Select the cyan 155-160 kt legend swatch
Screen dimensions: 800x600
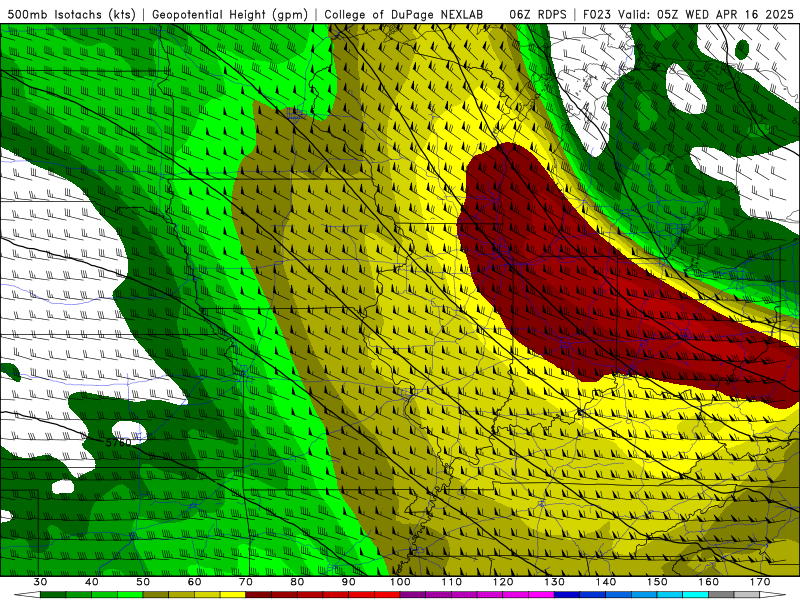click(x=695, y=594)
